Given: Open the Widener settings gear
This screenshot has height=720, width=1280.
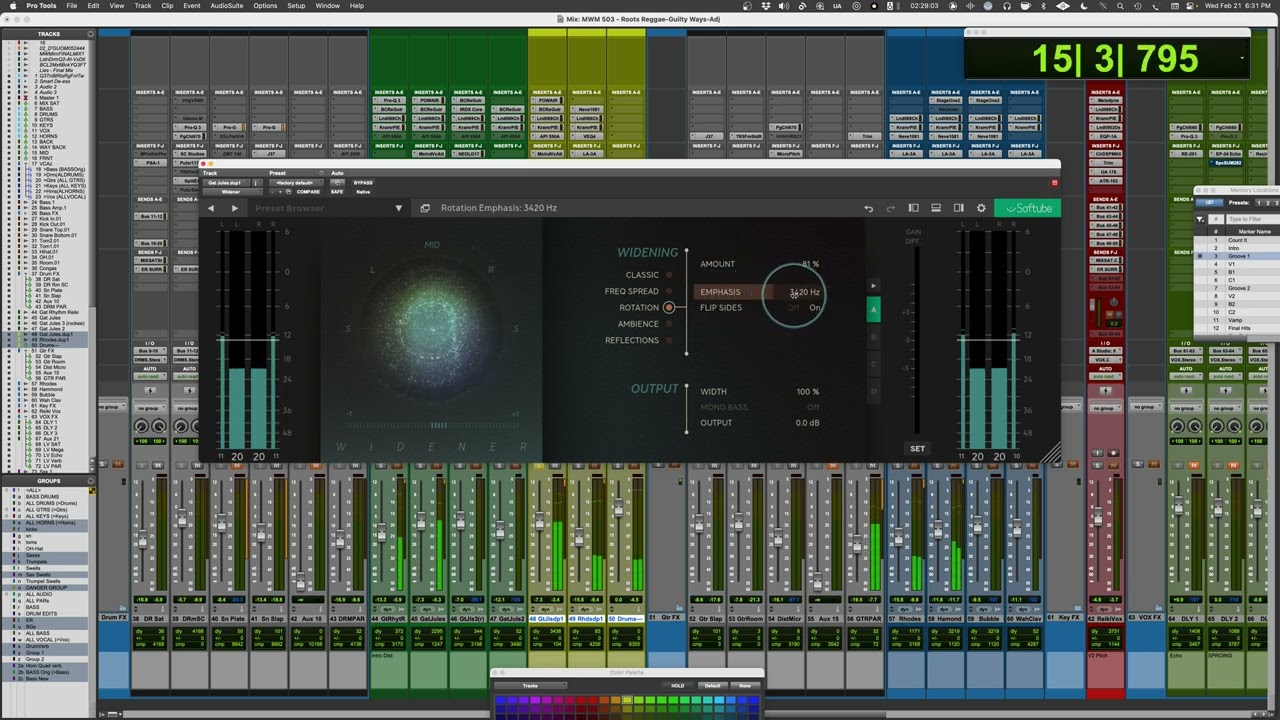Looking at the screenshot, I should click(x=981, y=208).
